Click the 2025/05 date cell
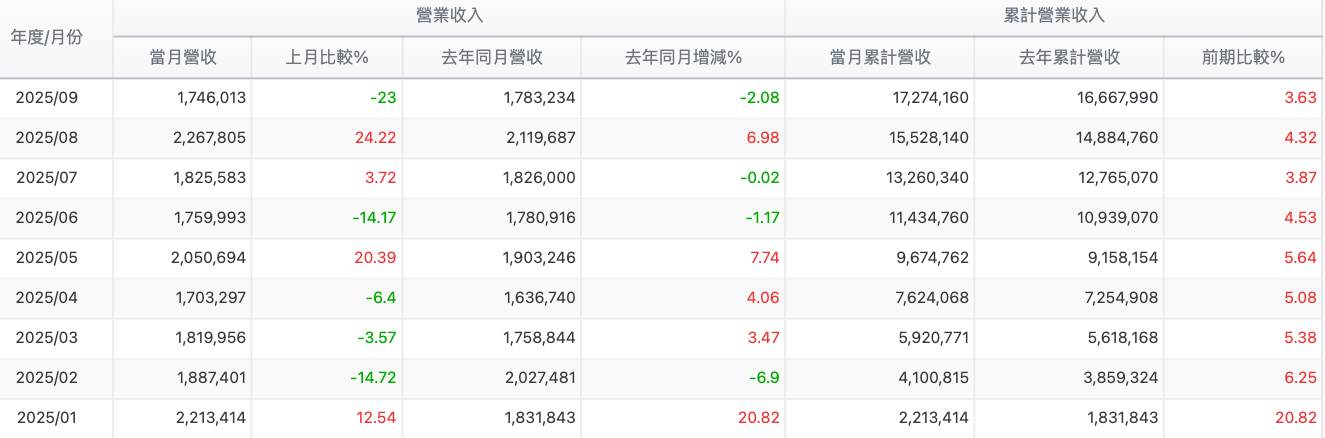Screen dimensions: 1325x438 pos(47,258)
